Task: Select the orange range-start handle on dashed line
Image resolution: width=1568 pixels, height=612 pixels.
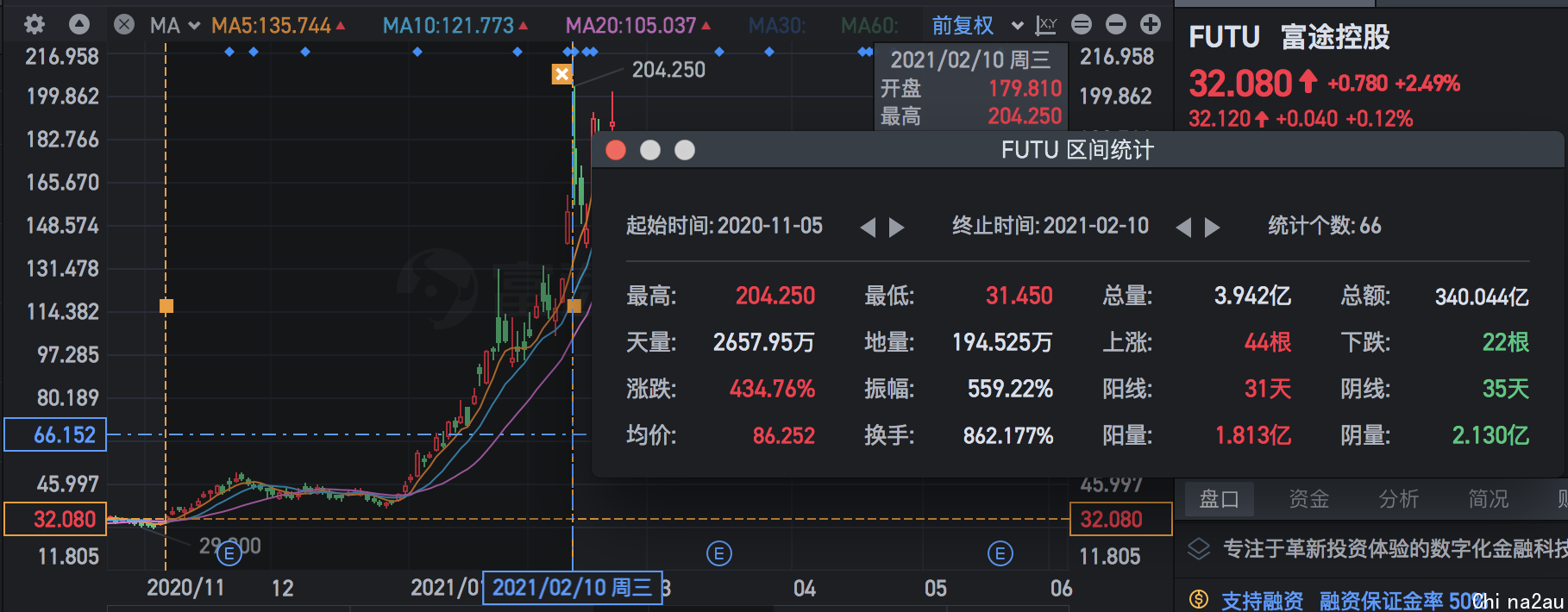Action: (166, 306)
